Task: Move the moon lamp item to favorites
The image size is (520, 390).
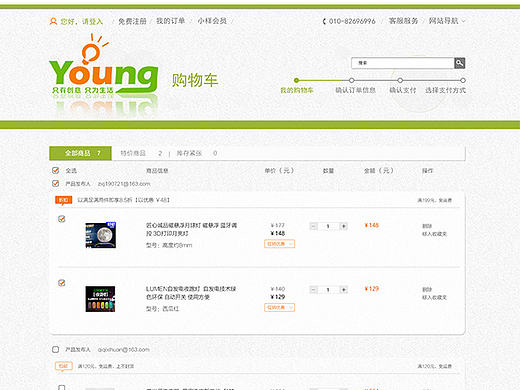Action: [434, 234]
